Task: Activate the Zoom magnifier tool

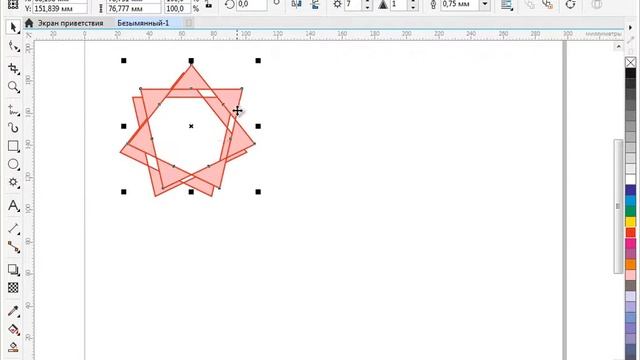Action: (13, 87)
